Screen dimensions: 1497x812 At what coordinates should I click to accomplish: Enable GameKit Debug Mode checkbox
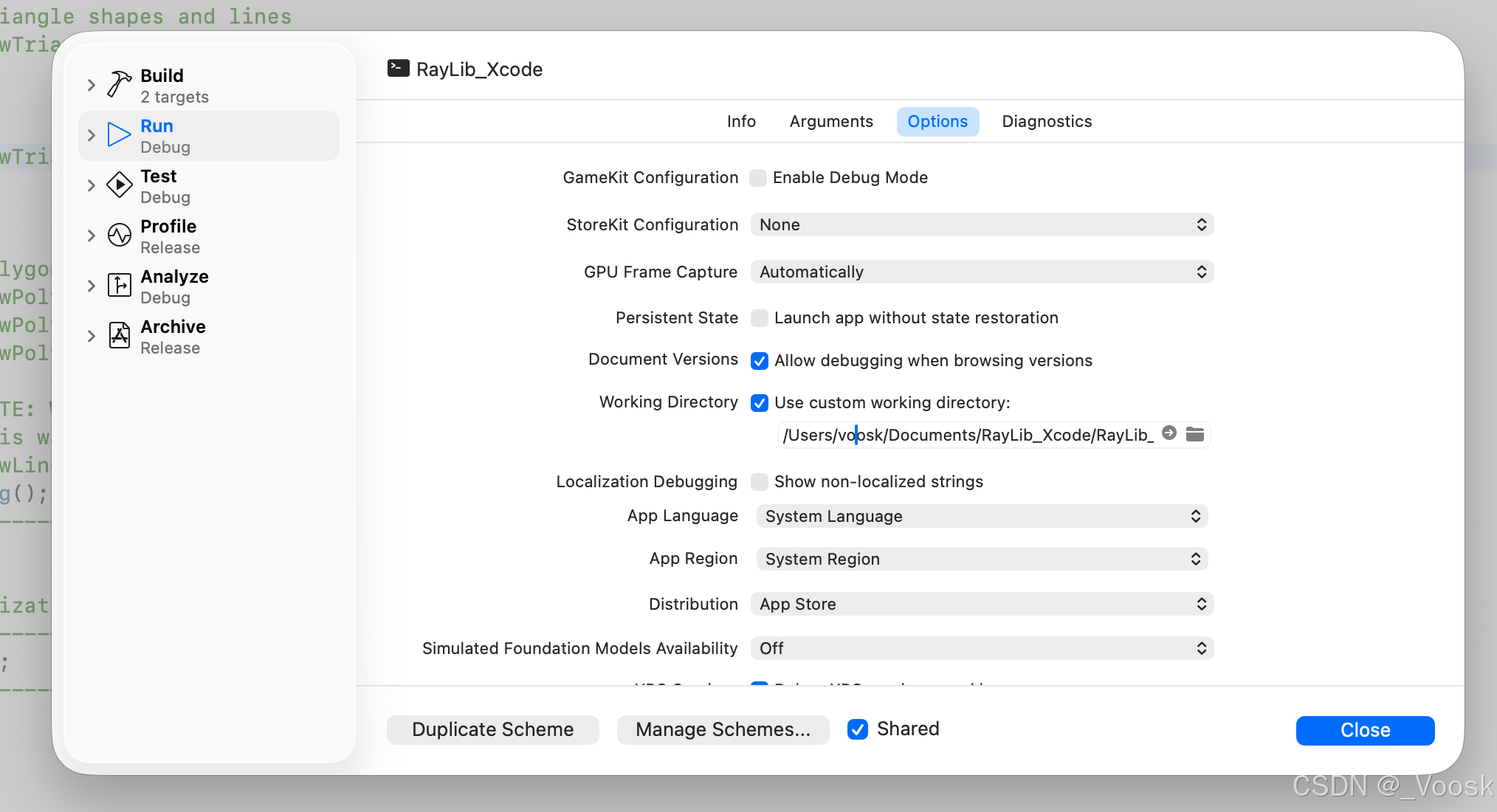758,178
